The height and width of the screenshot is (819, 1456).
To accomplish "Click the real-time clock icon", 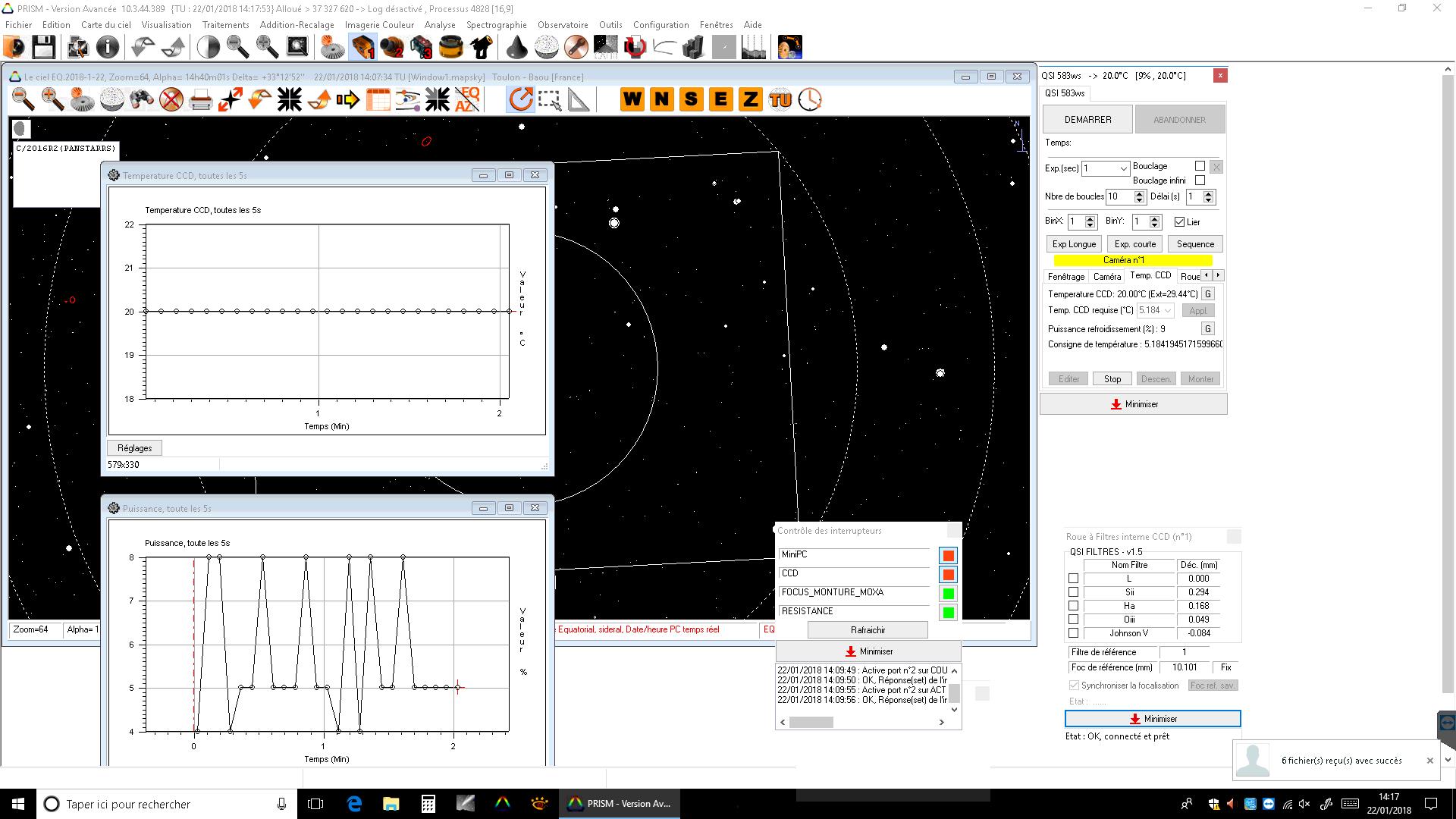I will 810,99.
